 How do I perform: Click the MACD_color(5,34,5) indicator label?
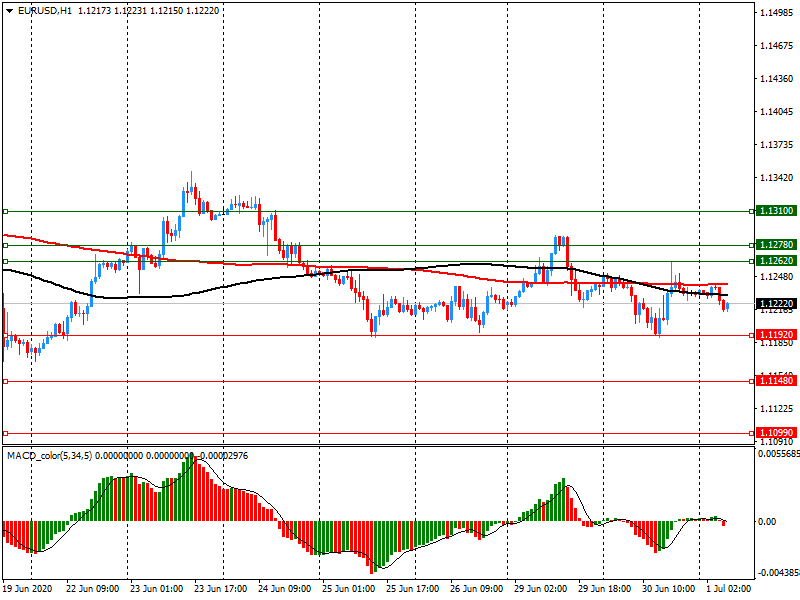tap(49, 456)
